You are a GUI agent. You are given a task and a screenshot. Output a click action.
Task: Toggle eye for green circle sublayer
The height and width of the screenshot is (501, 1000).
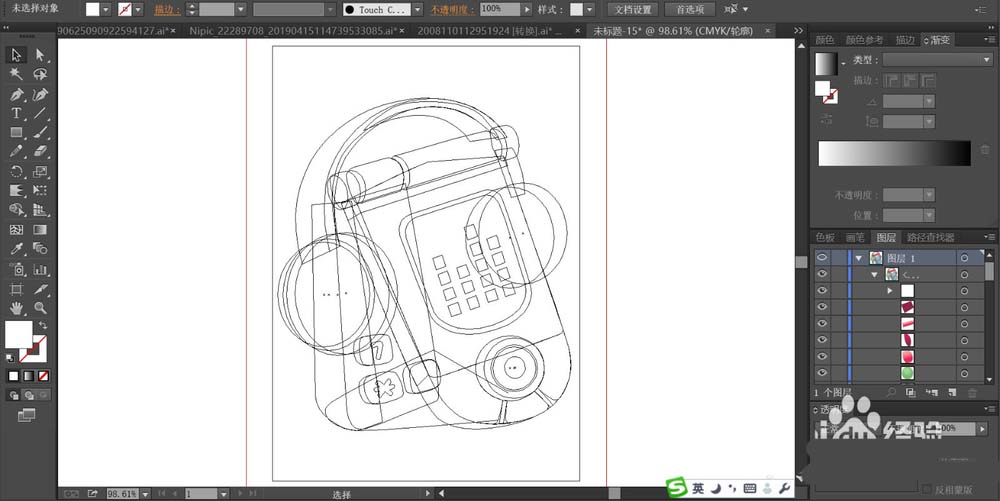[821, 373]
